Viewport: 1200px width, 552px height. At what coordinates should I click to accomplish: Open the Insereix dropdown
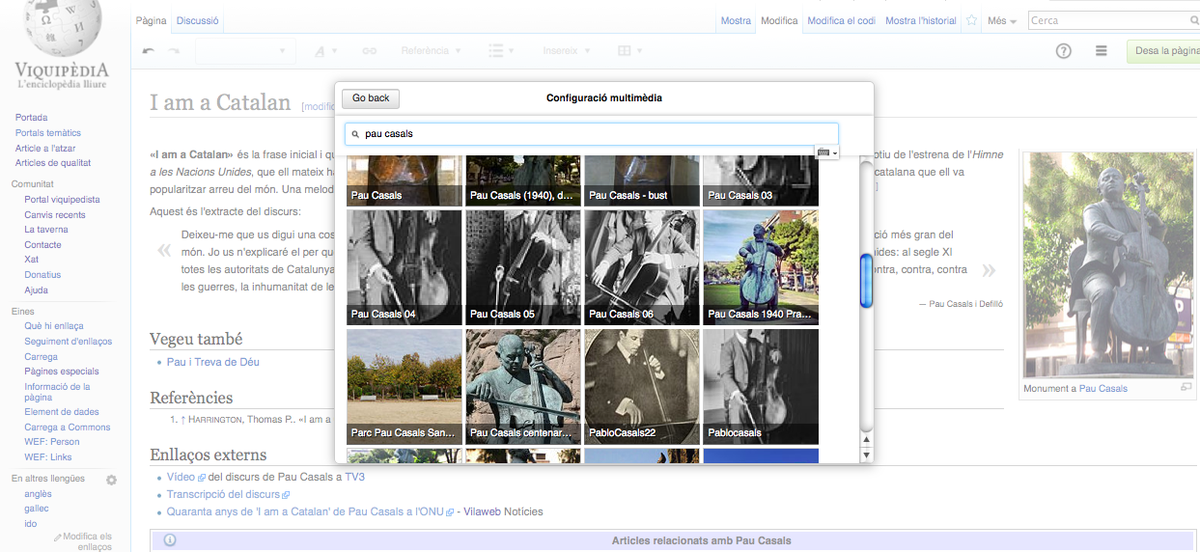coord(565,51)
